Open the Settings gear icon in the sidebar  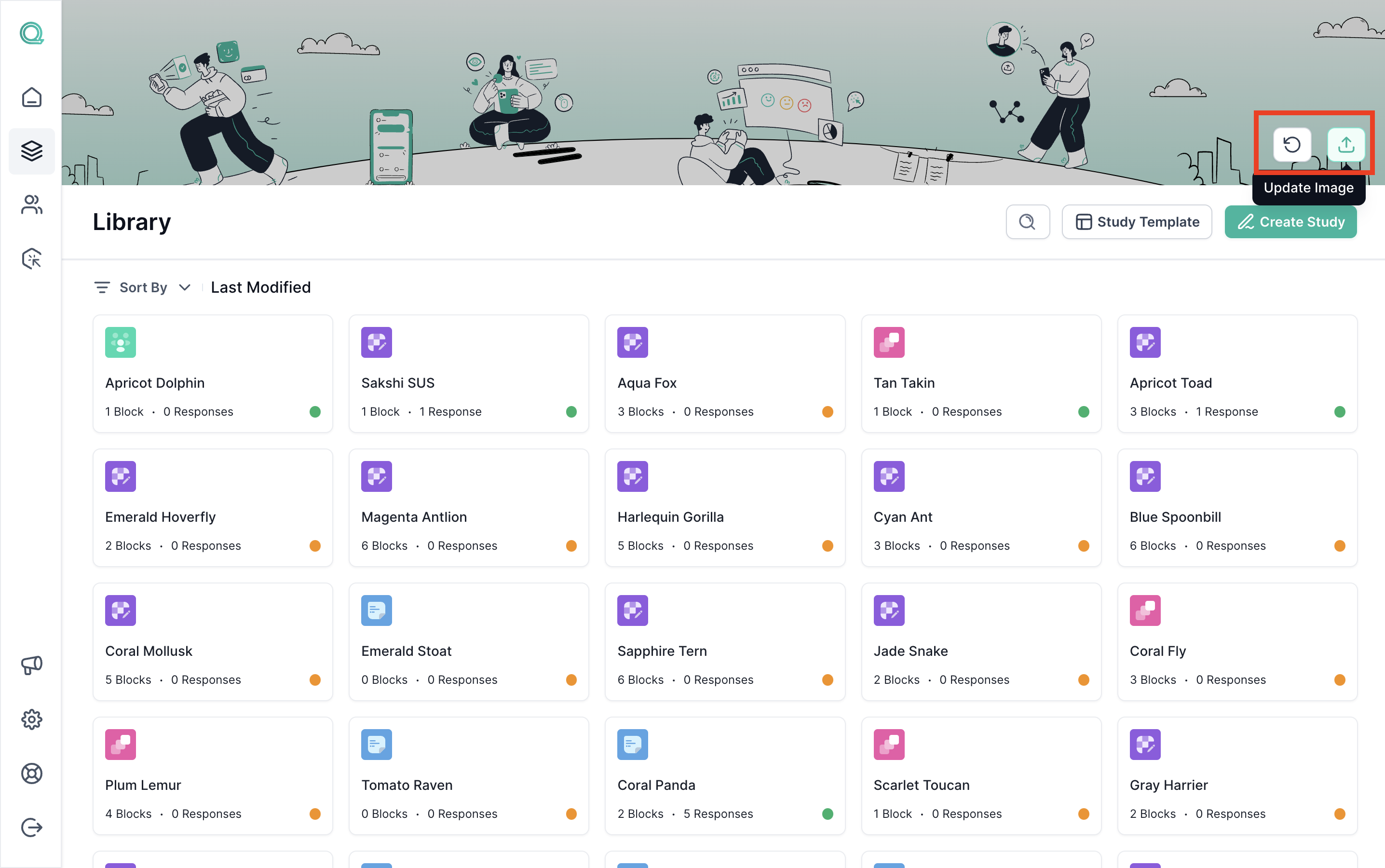pyautogui.click(x=31, y=719)
